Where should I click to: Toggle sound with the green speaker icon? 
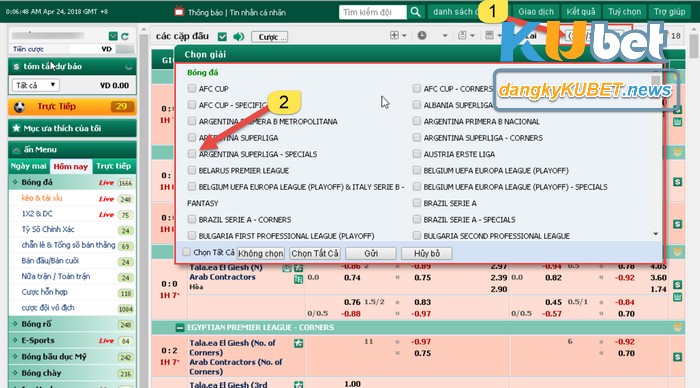coord(239,37)
